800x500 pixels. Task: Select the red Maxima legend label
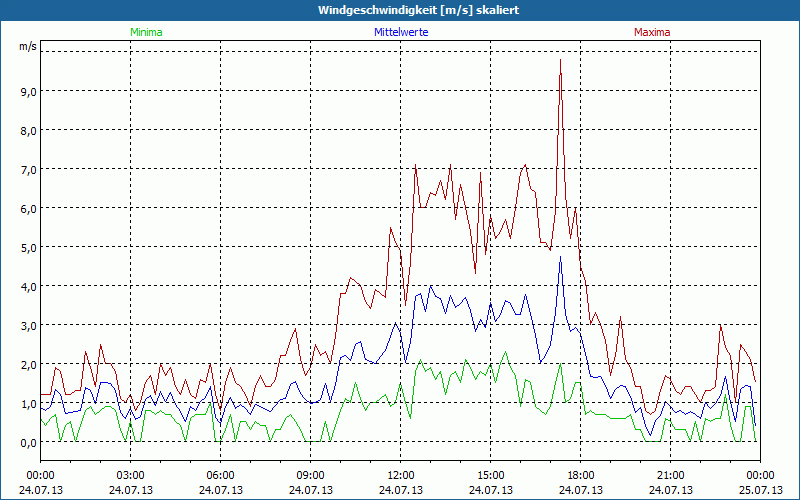click(x=652, y=32)
